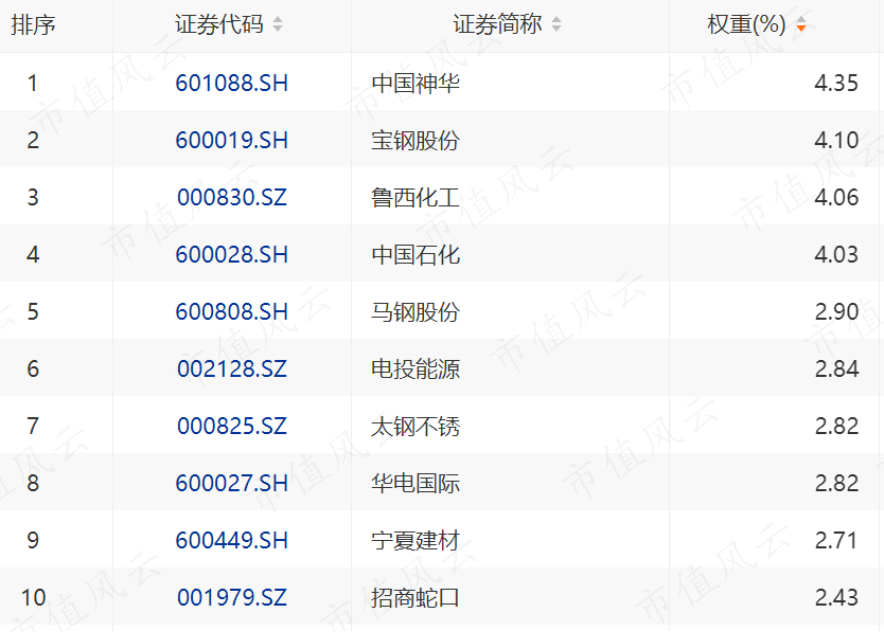Open stock code 001979.SZ
884x632 pixels.
(x=232, y=598)
